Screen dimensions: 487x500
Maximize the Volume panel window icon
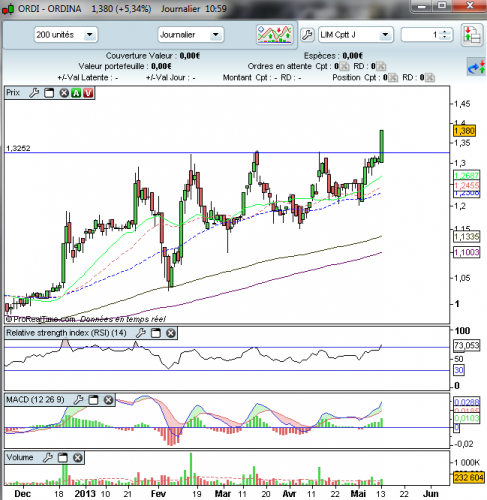pyautogui.click(x=63, y=458)
